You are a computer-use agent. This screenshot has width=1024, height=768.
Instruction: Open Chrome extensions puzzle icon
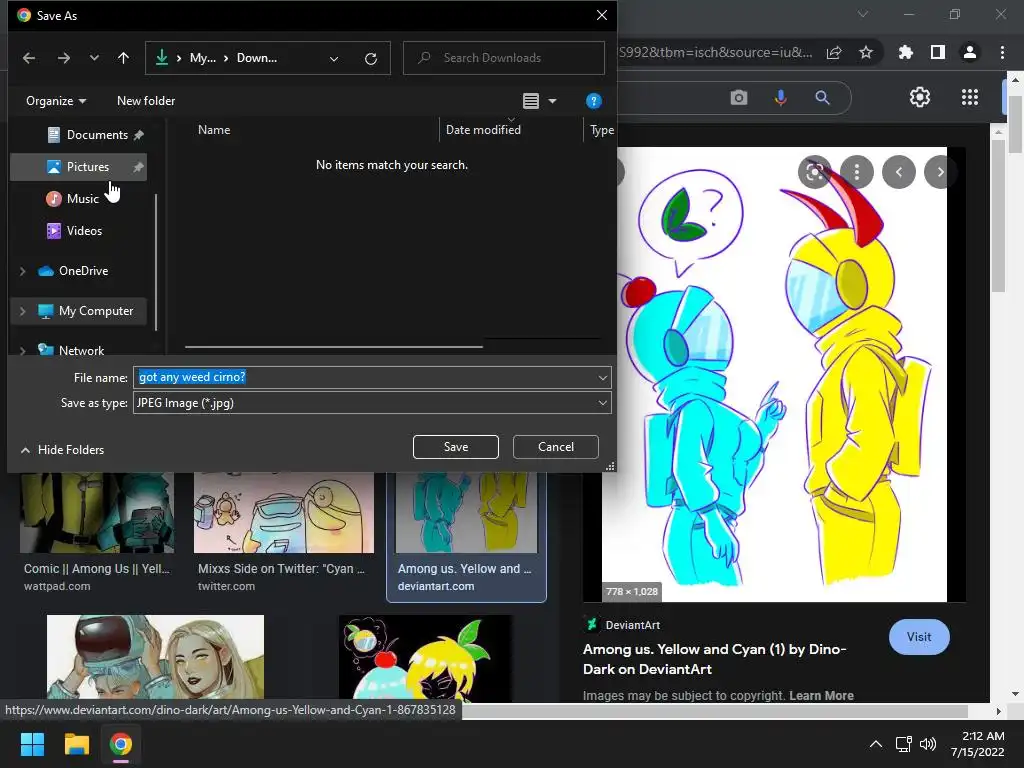[x=906, y=52]
